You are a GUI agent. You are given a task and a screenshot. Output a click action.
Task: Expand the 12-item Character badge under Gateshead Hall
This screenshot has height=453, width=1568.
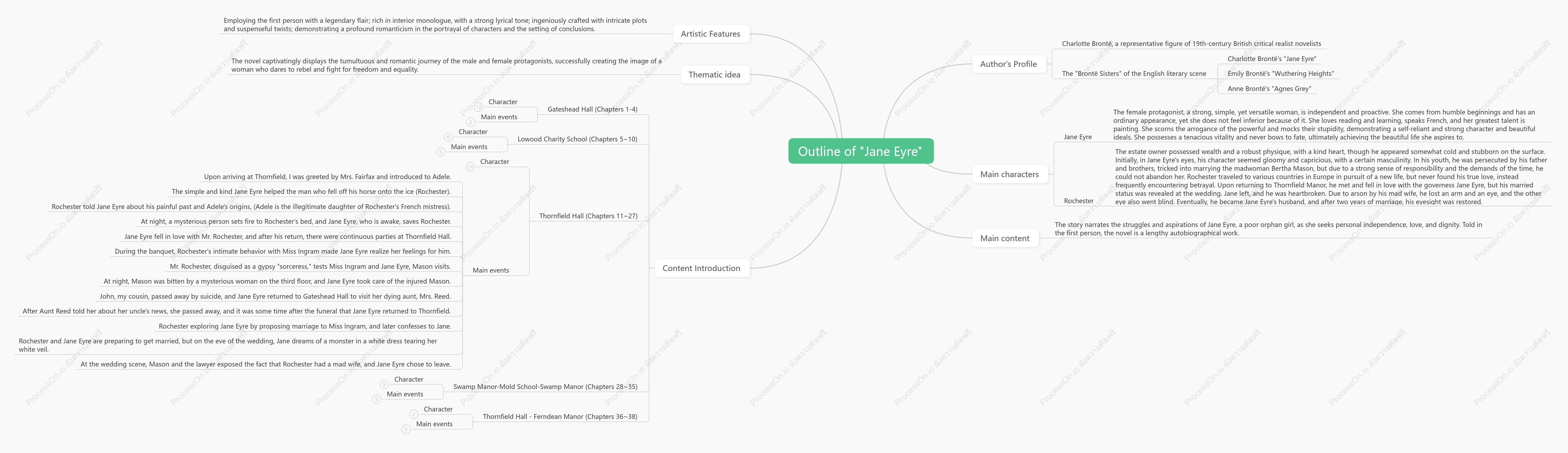(478, 107)
